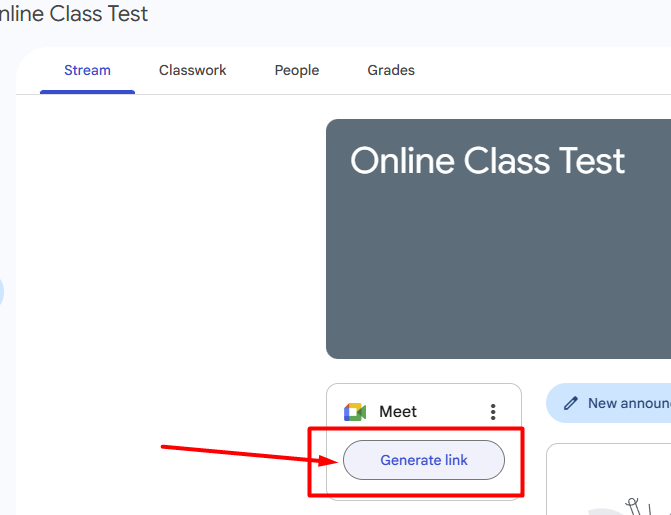The height and width of the screenshot is (515, 671).
Task: Click the partial blue circle at left edge
Action: tap(2, 293)
